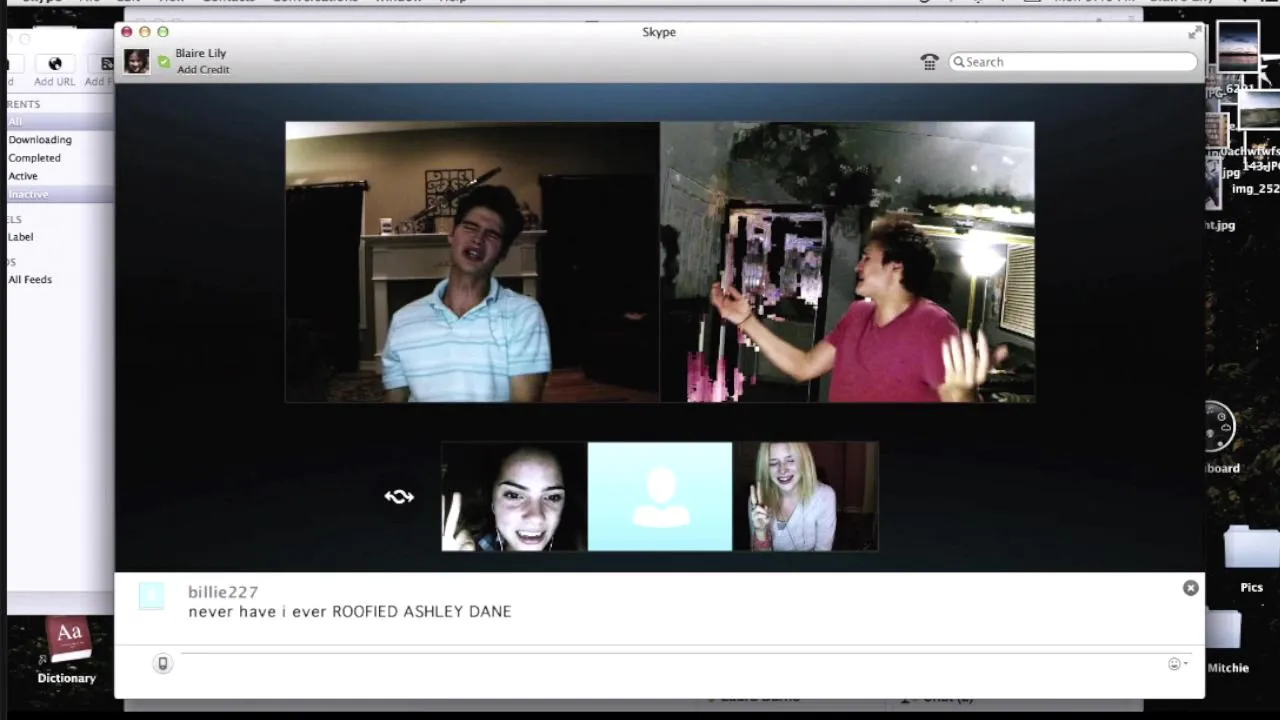The image size is (1280, 720).
Task: Click the 'never have i ever ROOFIED ASHLEY DANE' message
Action: [349, 611]
